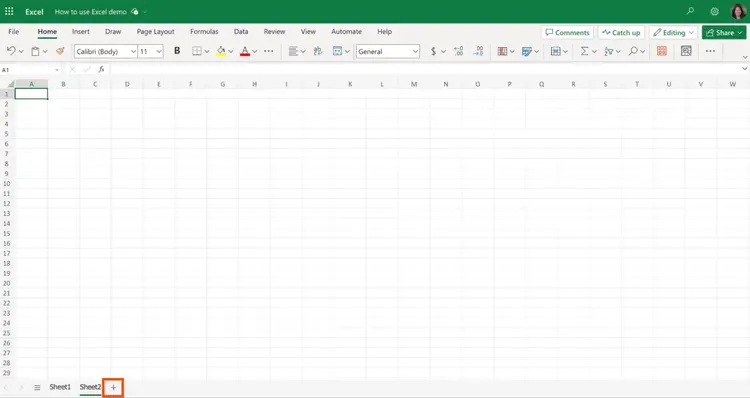Screen dimensions: 750x398
Task: Click the Sort and Filter icon
Action: (609, 51)
